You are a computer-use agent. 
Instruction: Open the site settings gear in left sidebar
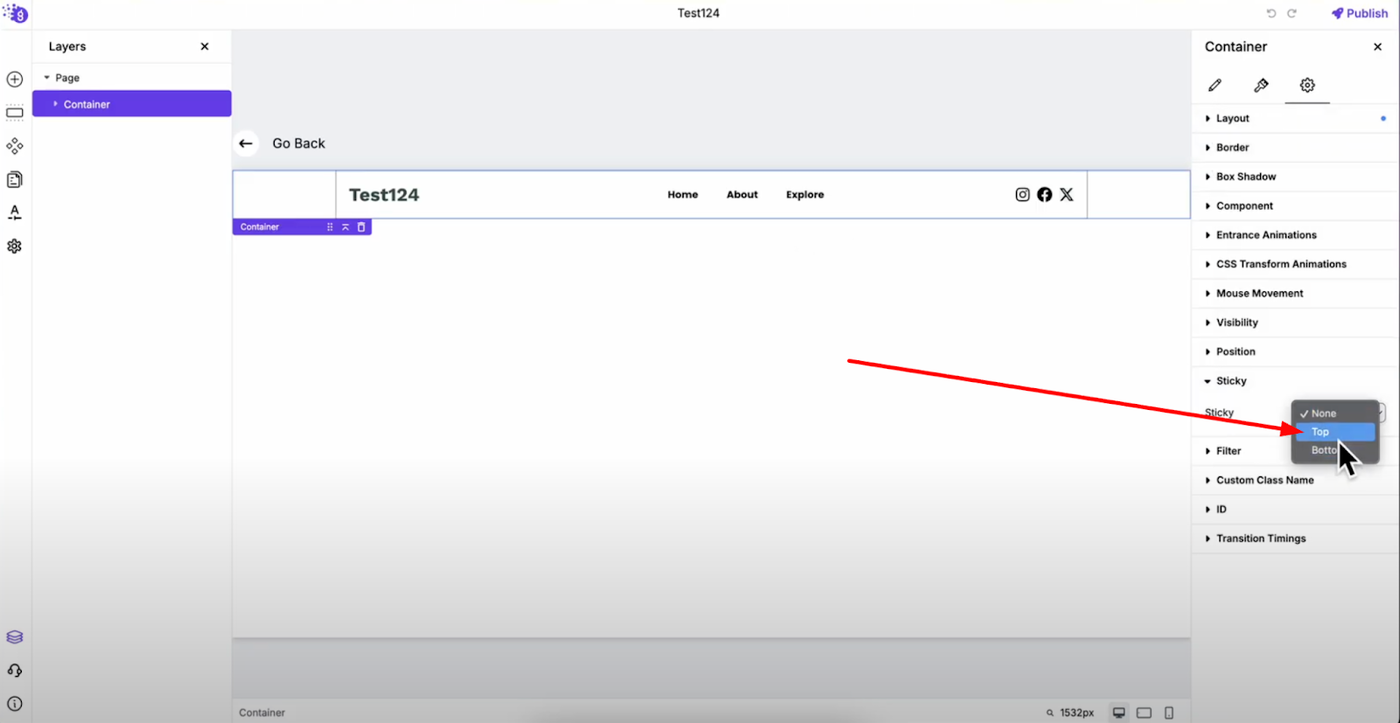coord(14,246)
